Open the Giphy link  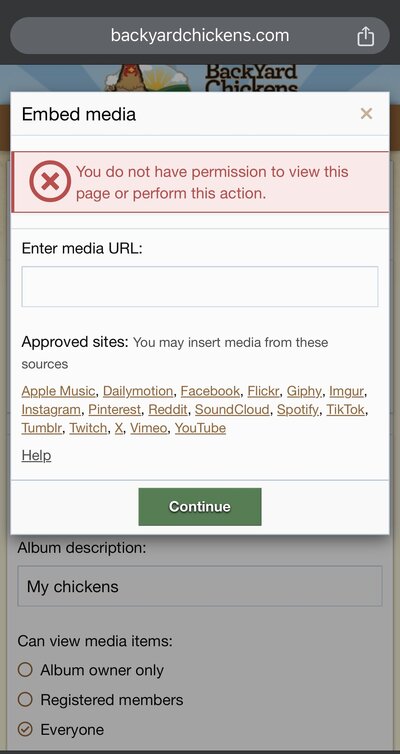(x=304, y=391)
